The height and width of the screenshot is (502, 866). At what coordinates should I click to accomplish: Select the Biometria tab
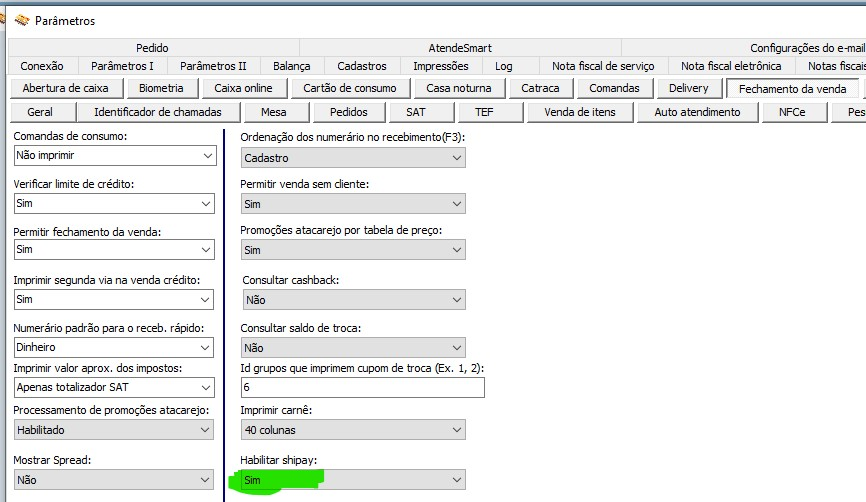161,88
